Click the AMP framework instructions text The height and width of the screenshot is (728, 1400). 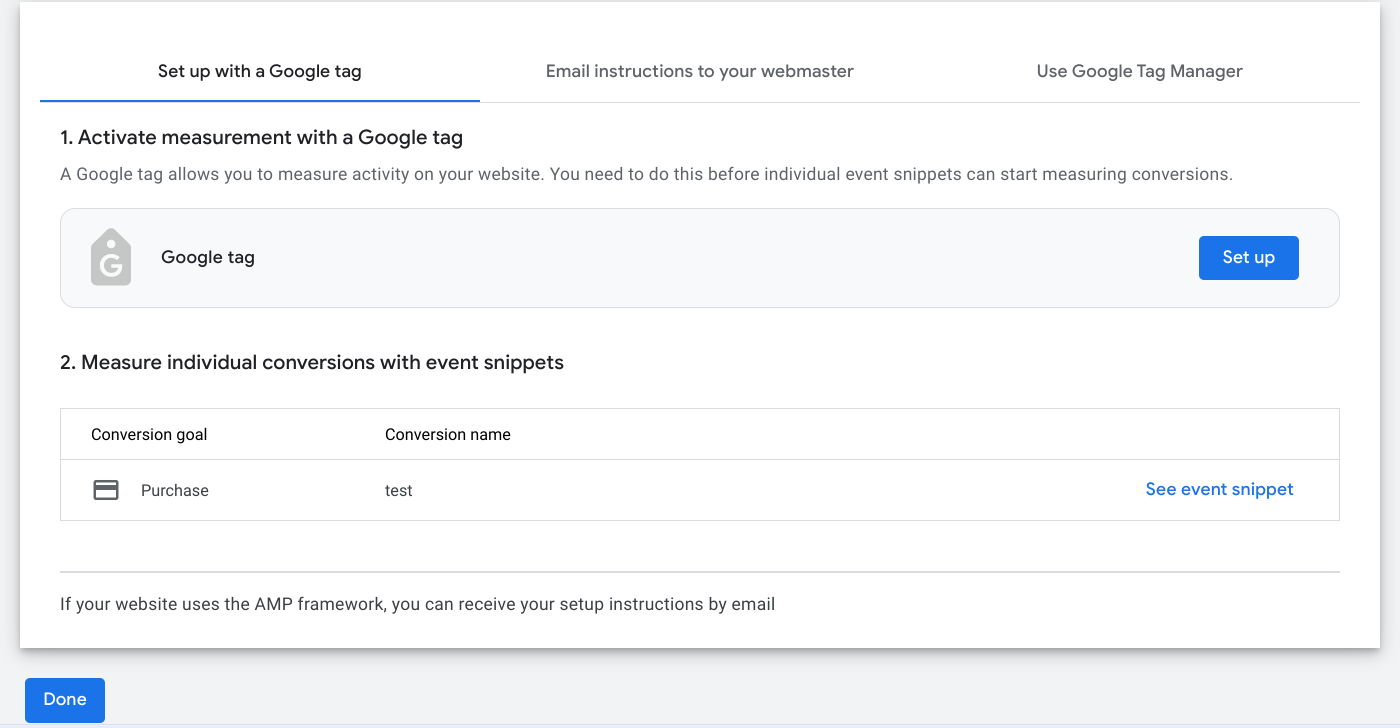tap(417, 604)
